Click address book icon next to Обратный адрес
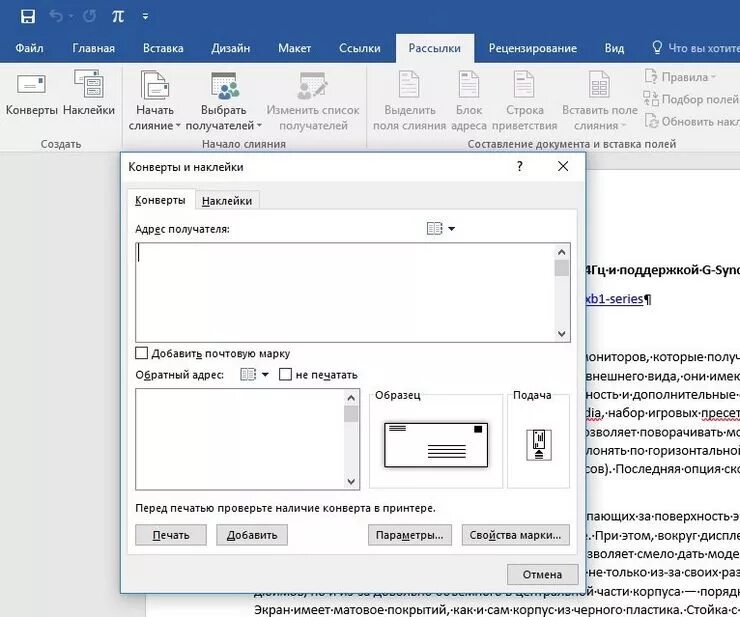This screenshot has width=740, height=617. (x=248, y=375)
